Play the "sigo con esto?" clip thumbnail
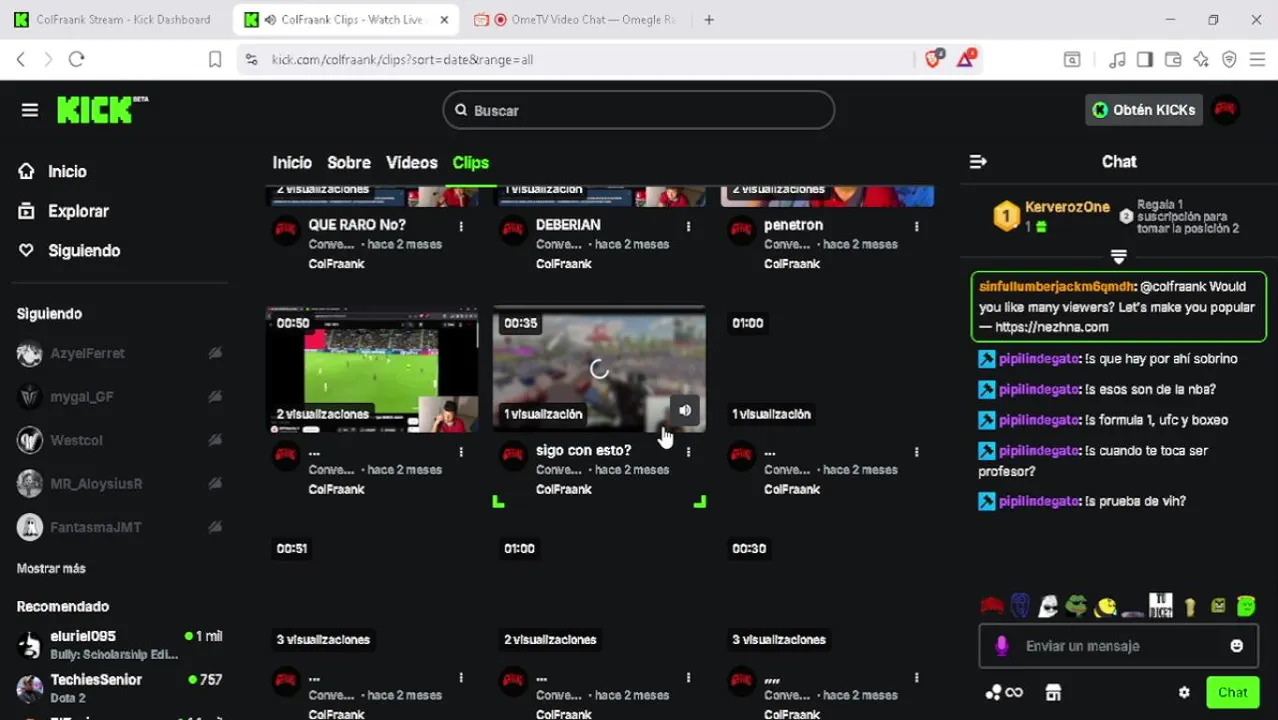The width and height of the screenshot is (1278, 720). click(599, 369)
